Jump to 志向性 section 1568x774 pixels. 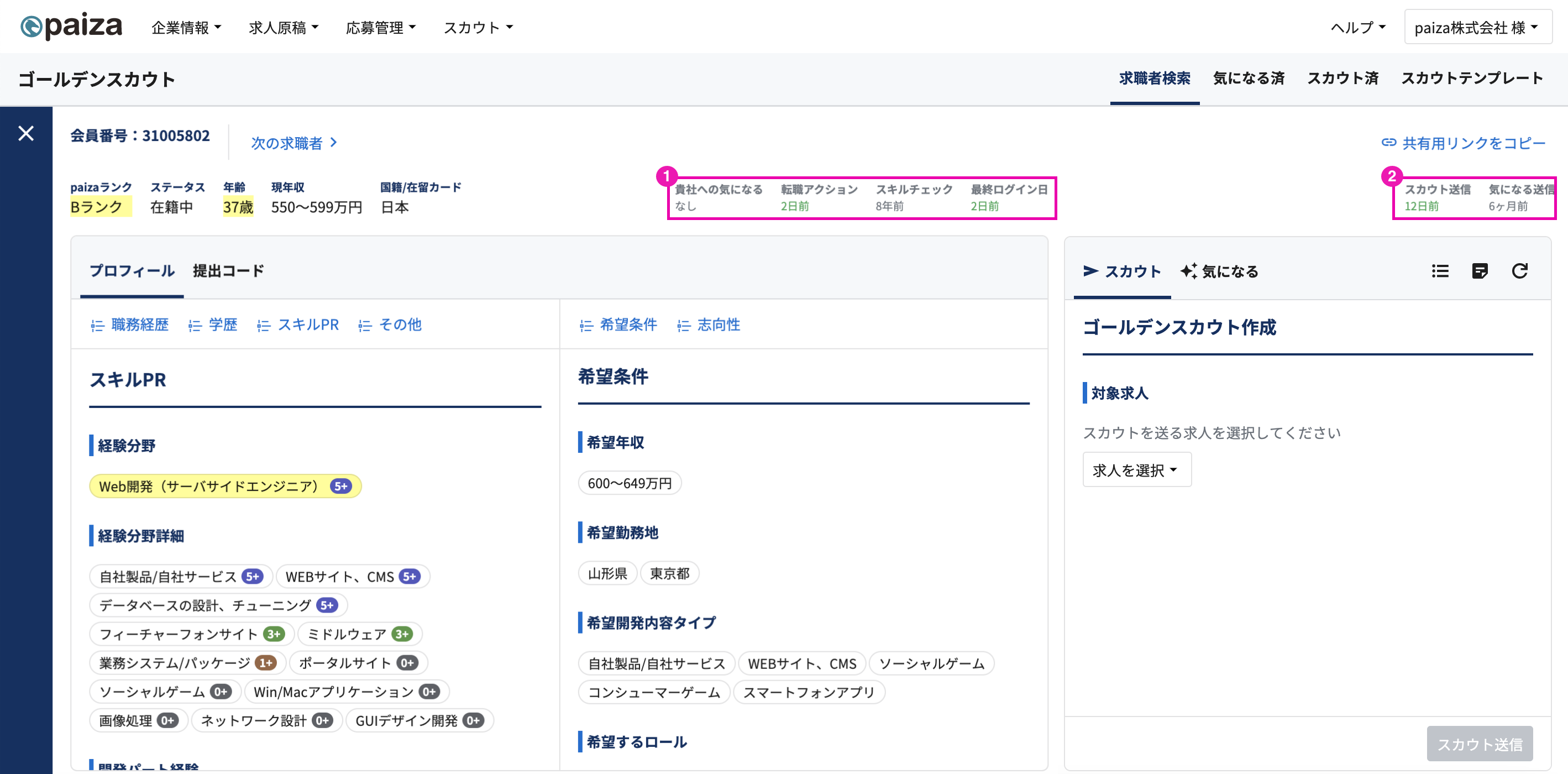719,325
